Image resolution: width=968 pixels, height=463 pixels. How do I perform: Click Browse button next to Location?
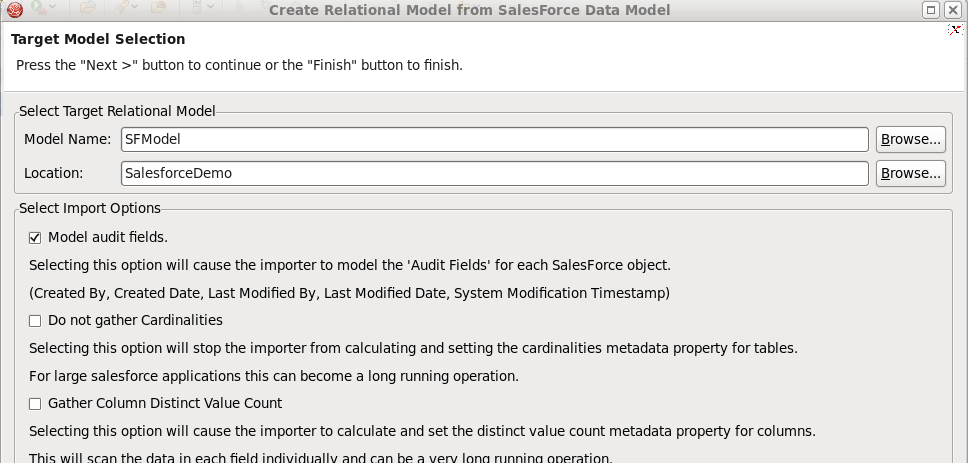point(910,173)
